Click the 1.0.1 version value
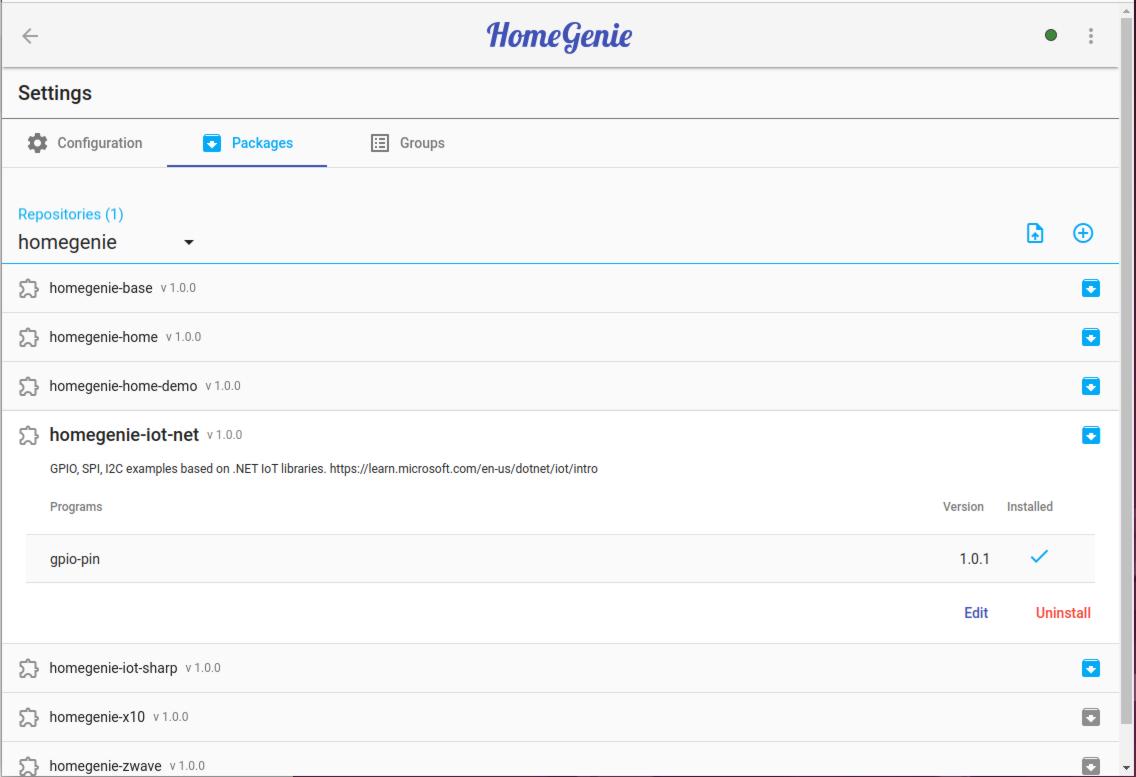Image resolution: width=1136 pixels, height=777 pixels. 974,559
